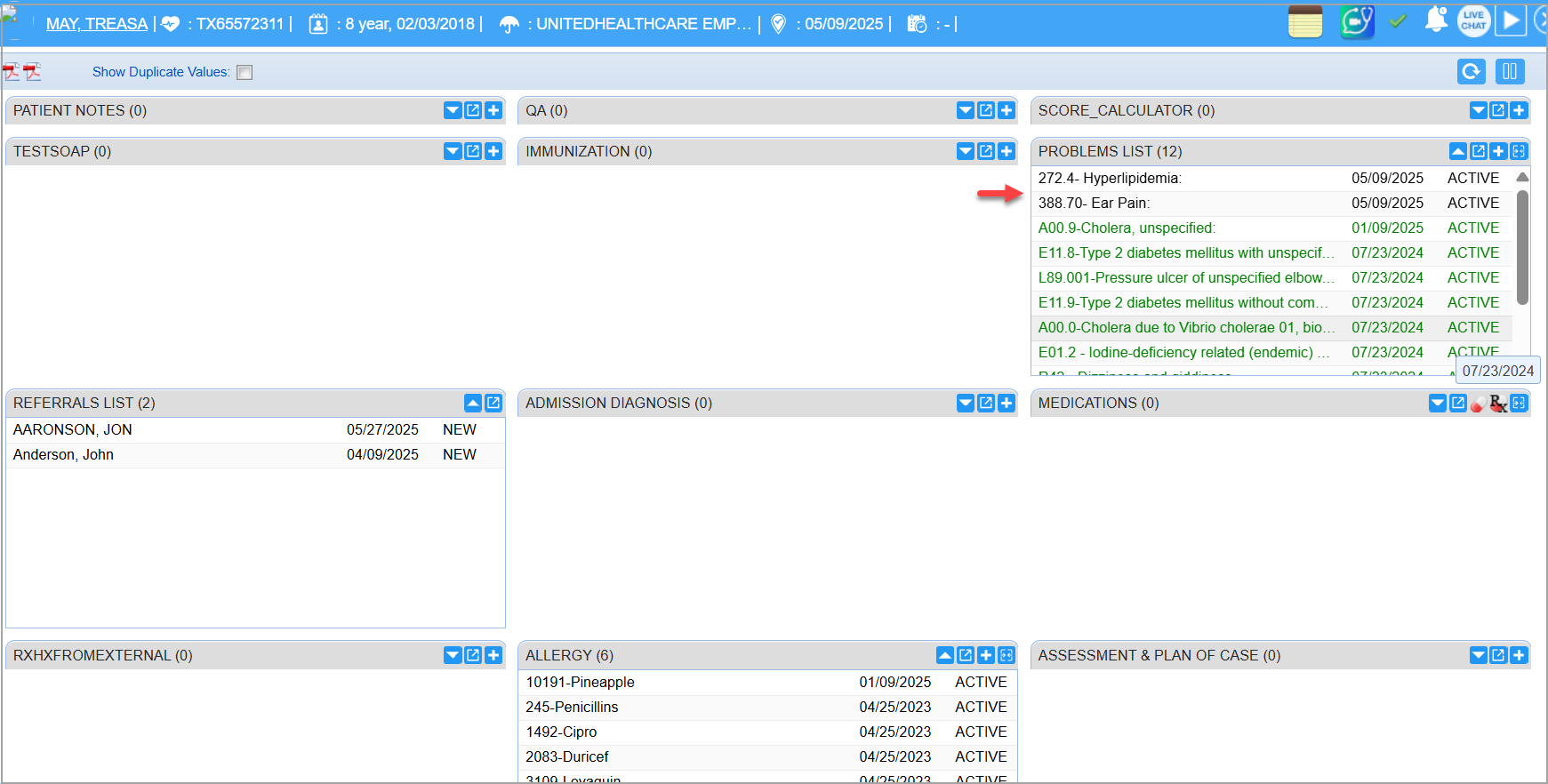
Task: Open the notifications bell
Action: [1435, 20]
